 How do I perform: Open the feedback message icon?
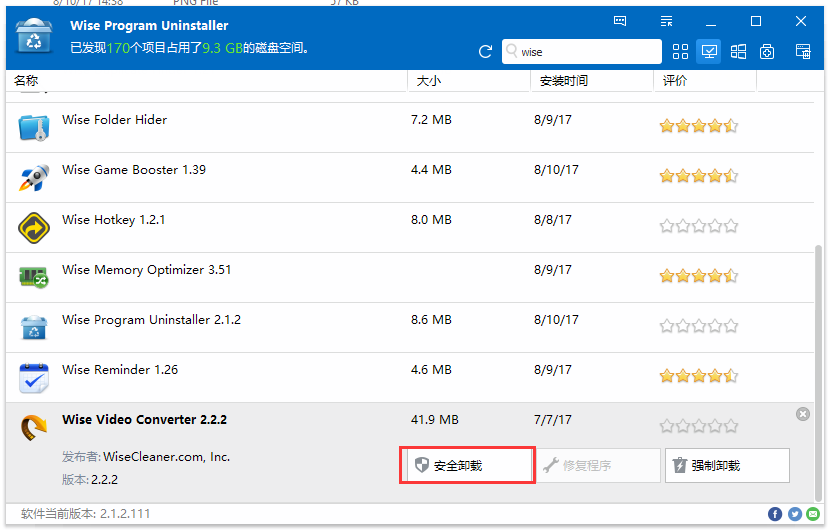tap(620, 21)
